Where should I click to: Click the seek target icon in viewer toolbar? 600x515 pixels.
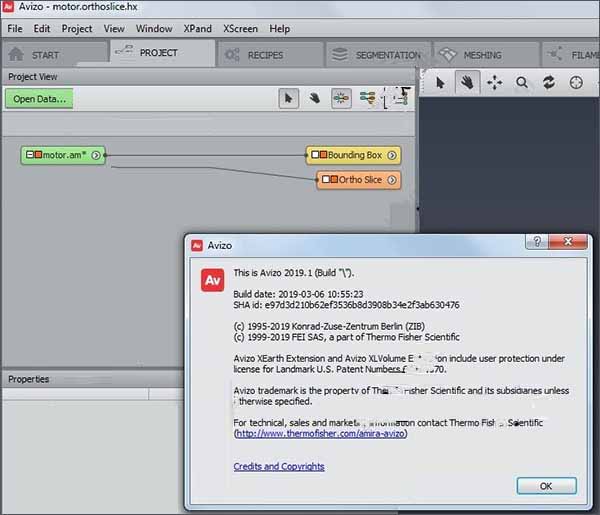pyautogui.click(x=576, y=83)
